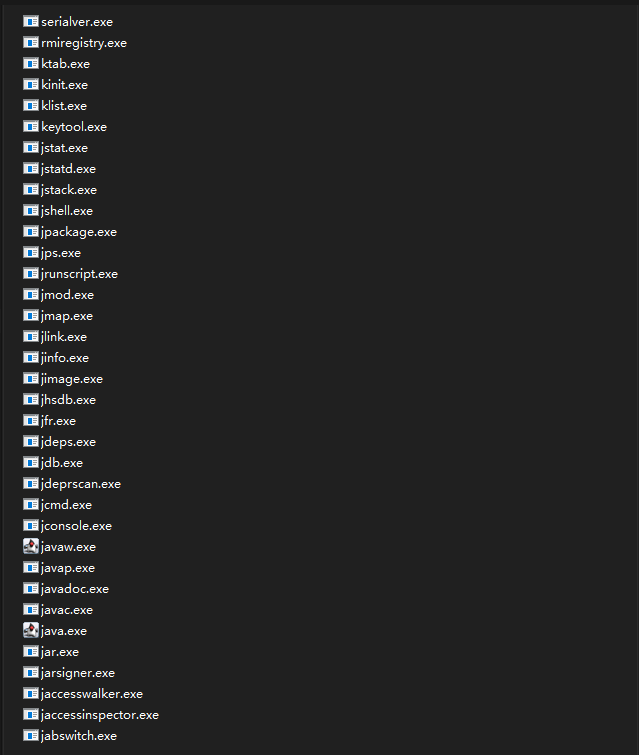Click the icon next to jabswitch.exe

[x=31, y=735]
